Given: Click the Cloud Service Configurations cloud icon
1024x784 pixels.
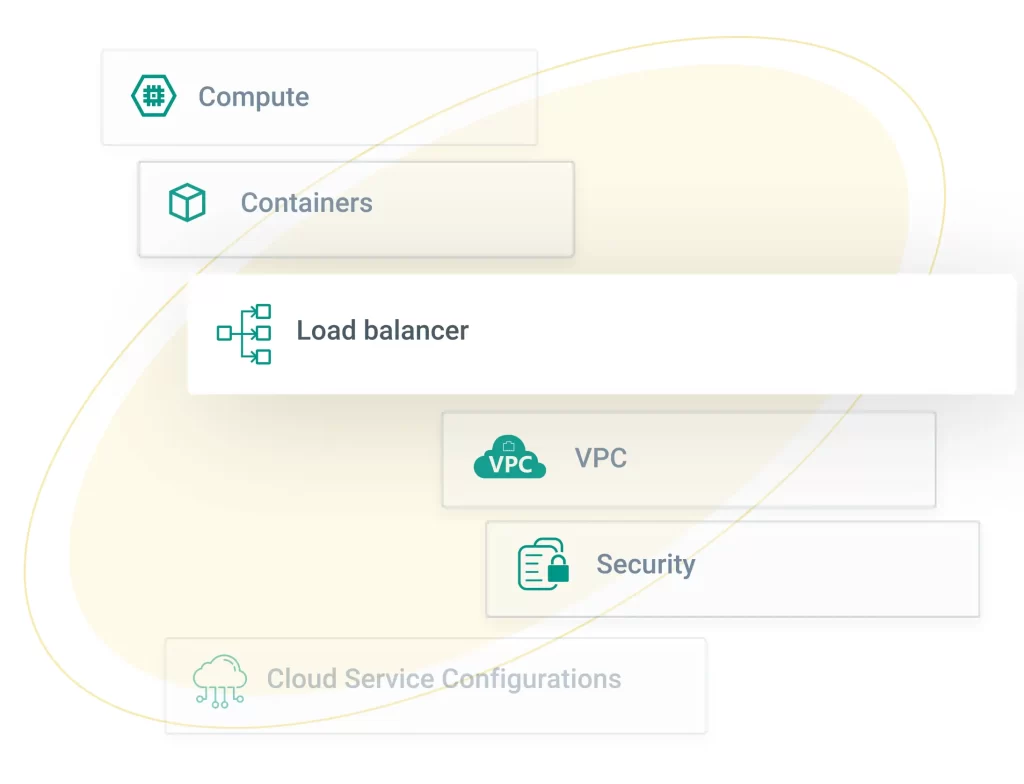Looking at the screenshot, I should coord(220,680).
